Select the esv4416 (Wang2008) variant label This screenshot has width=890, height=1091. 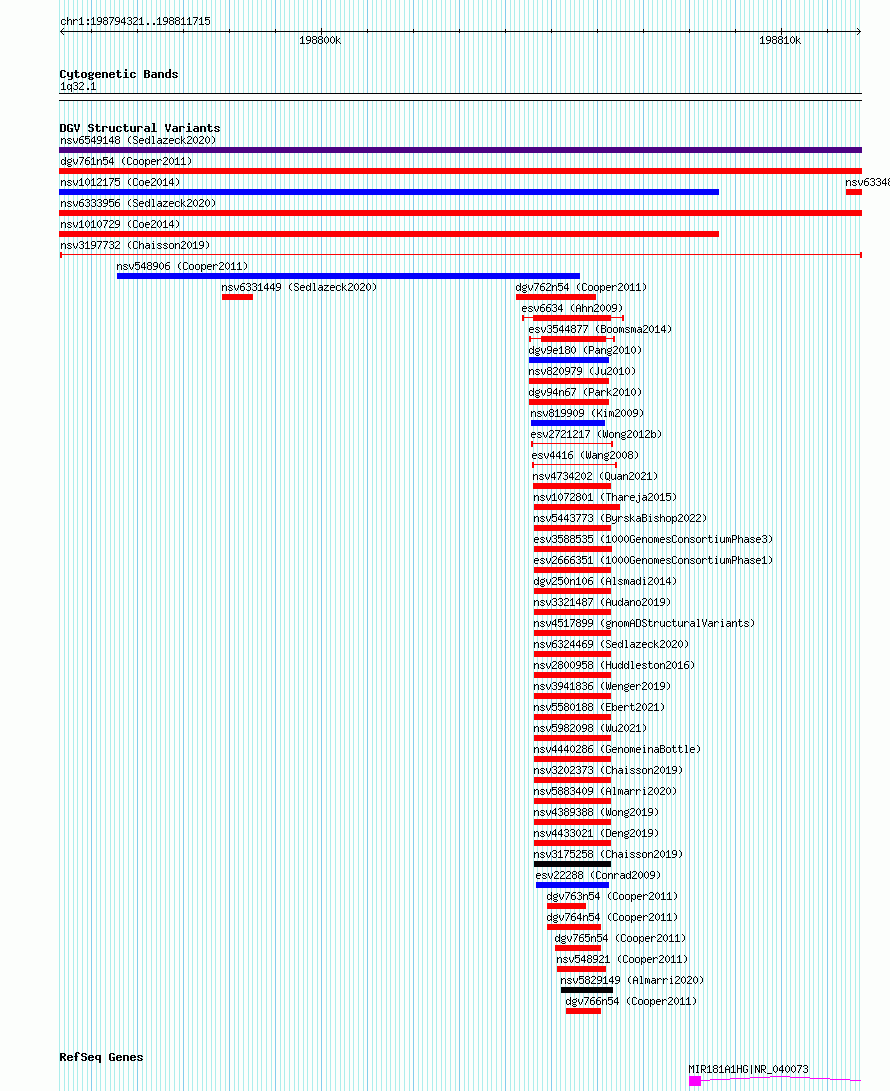point(585,456)
